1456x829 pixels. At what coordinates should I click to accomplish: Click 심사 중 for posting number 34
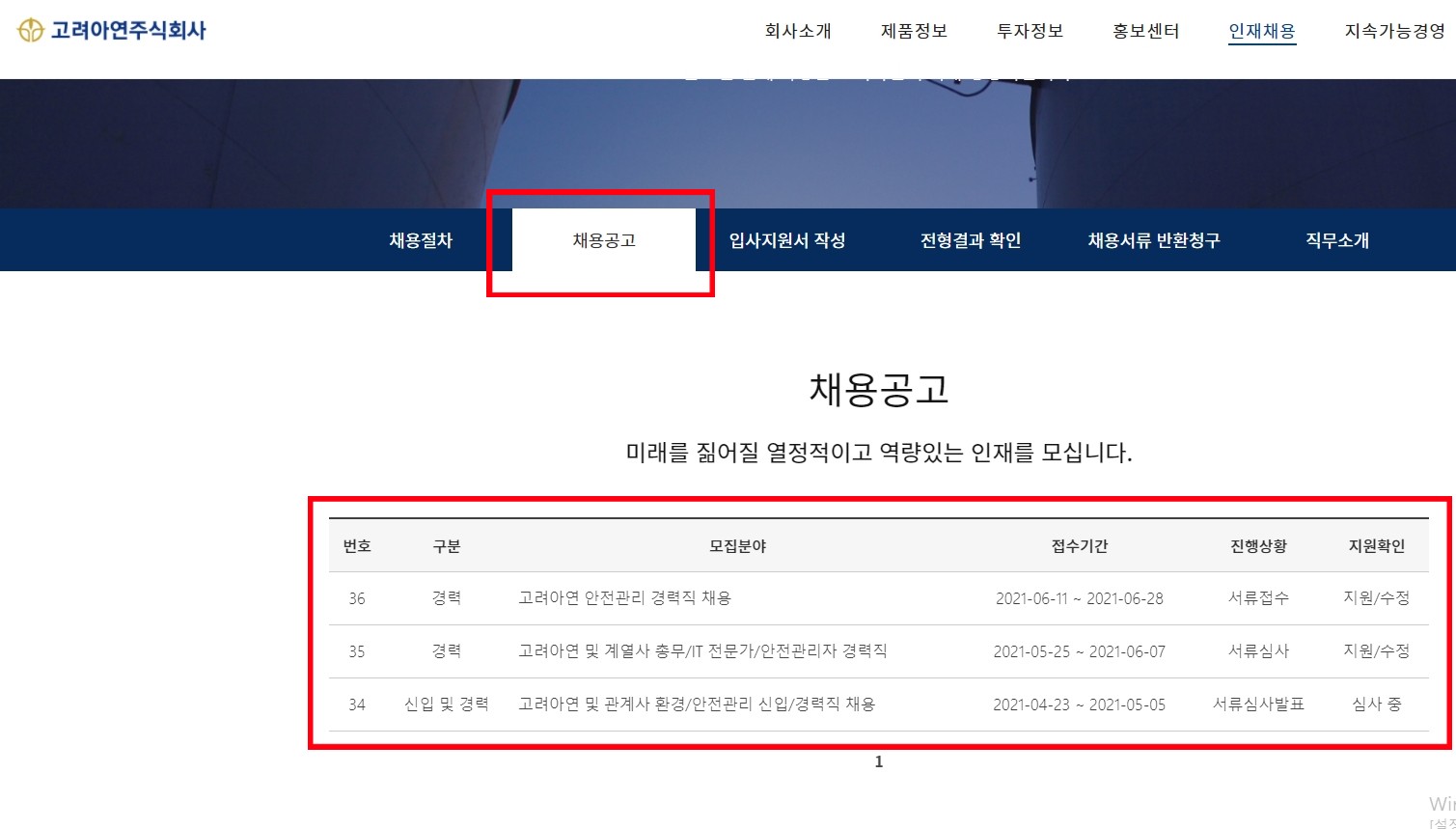[x=1377, y=704]
